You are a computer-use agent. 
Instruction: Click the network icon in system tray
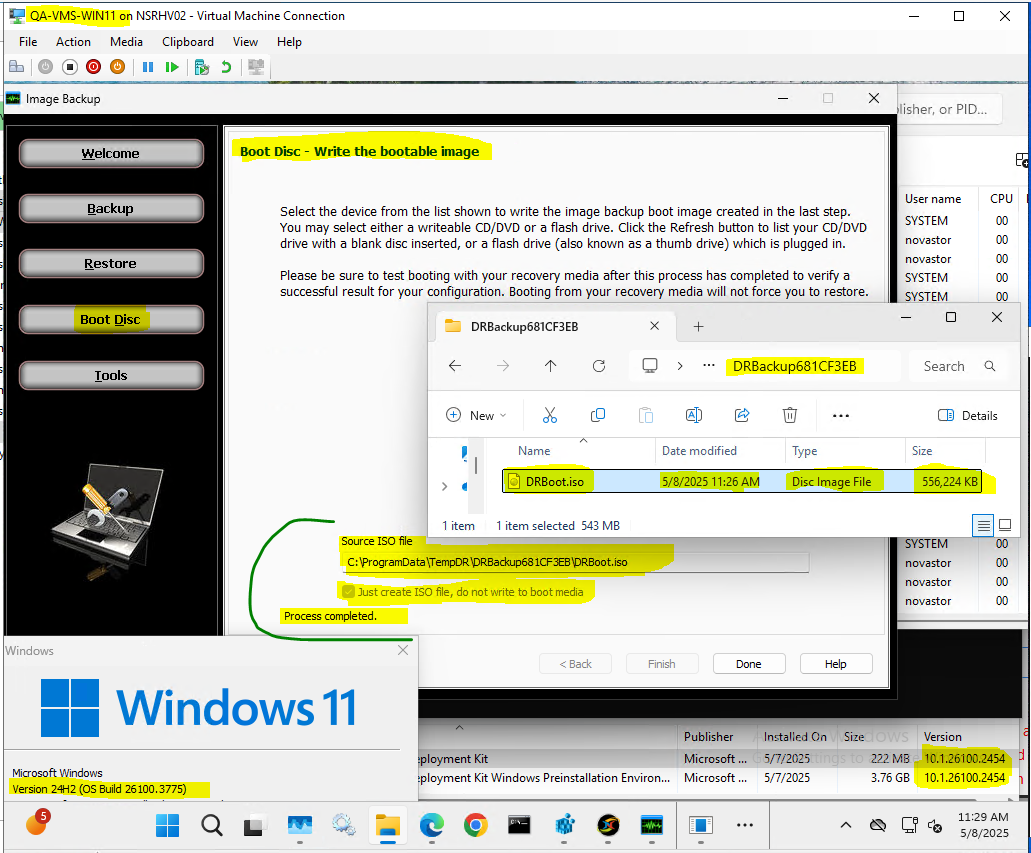click(909, 825)
